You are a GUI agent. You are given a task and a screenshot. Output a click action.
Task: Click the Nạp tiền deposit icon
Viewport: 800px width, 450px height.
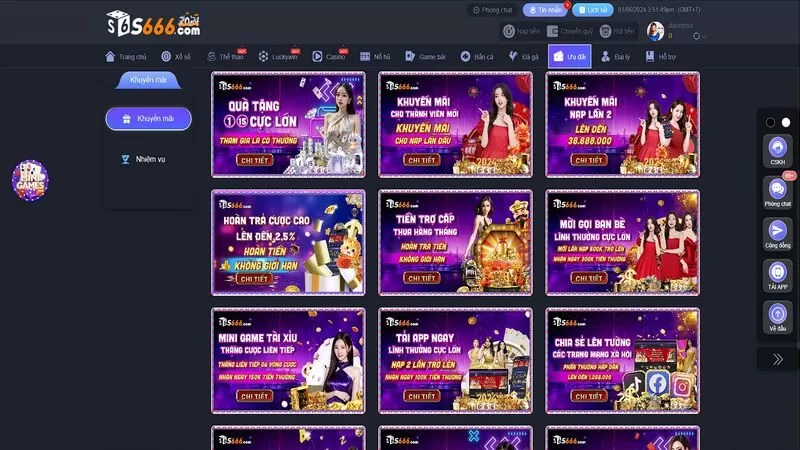point(509,32)
